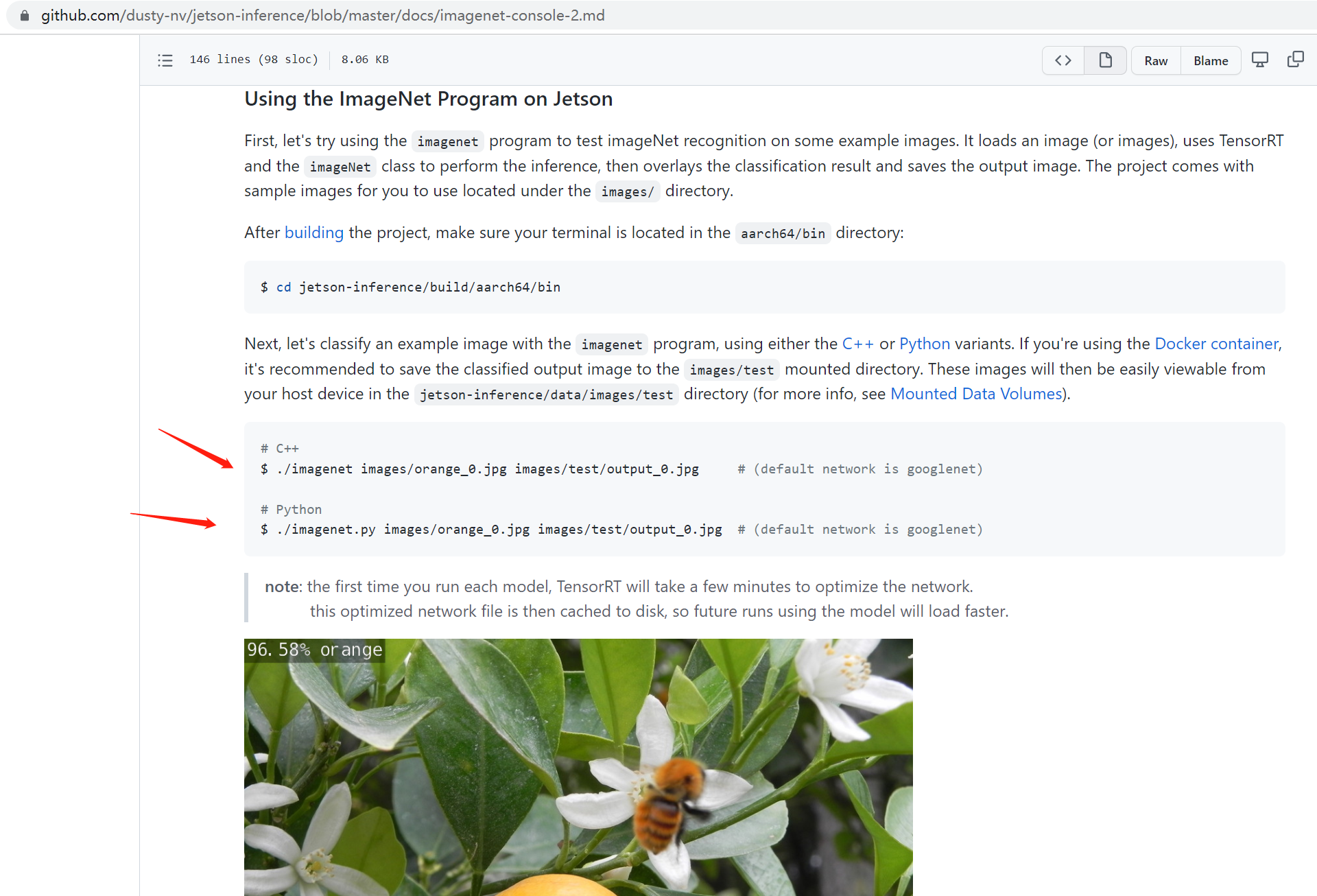Image resolution: width=1317 pixels, height=896 pixels.
Task: Open the Mounted Data Volumes link
Action: point(975,394)
